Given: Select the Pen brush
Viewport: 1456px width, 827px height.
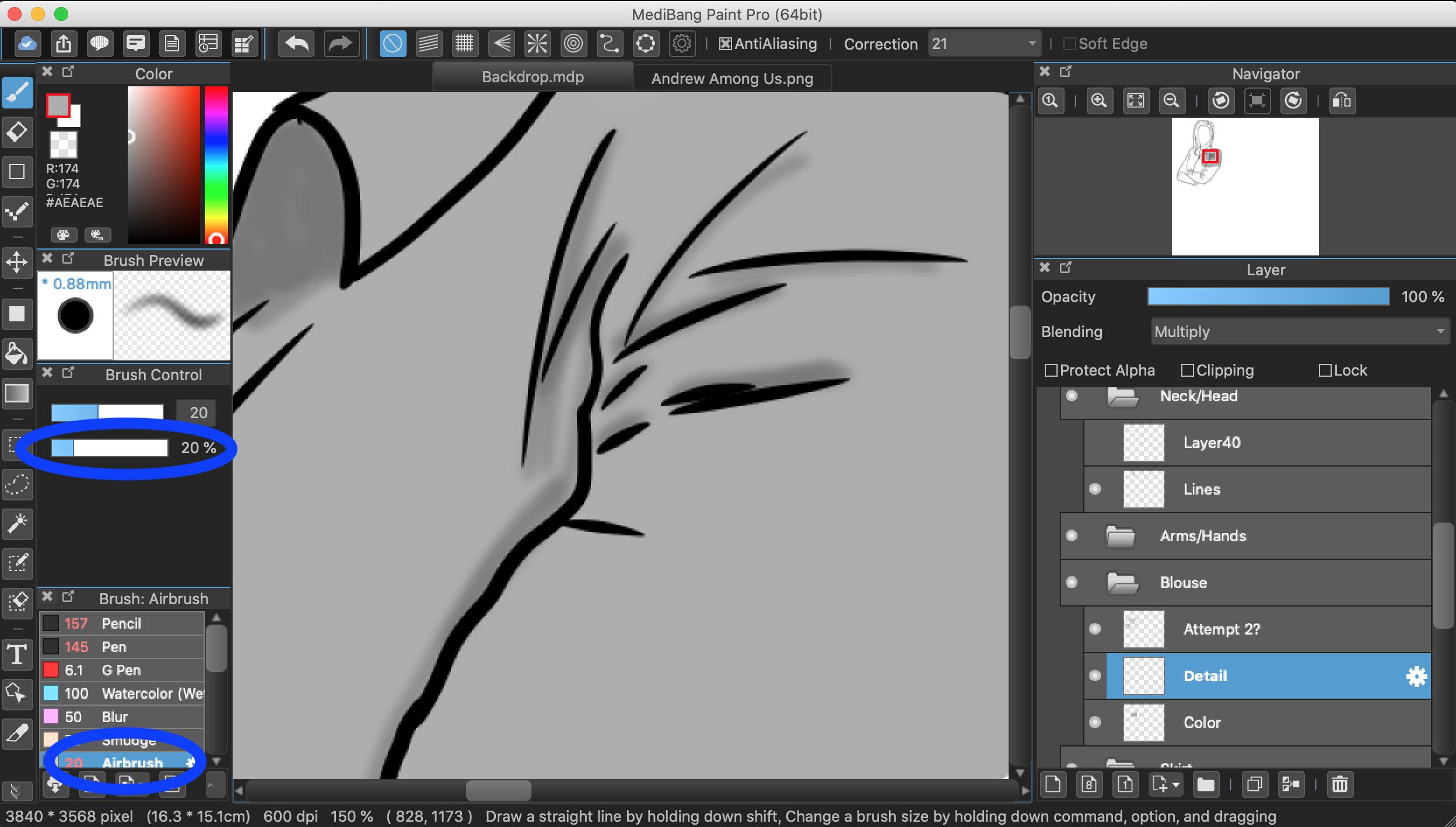Looking at the screenshot, I should (122, 647).
